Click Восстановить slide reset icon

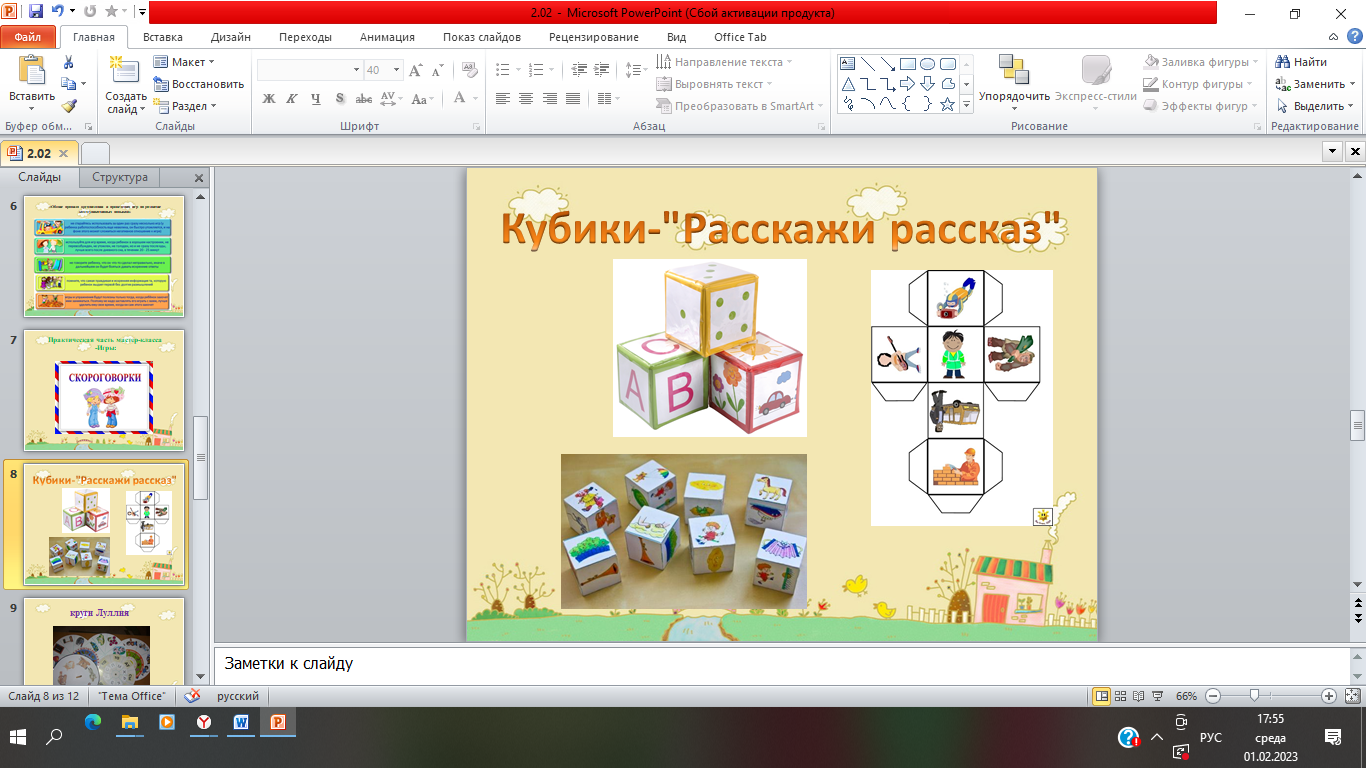[x=161, y=84]
